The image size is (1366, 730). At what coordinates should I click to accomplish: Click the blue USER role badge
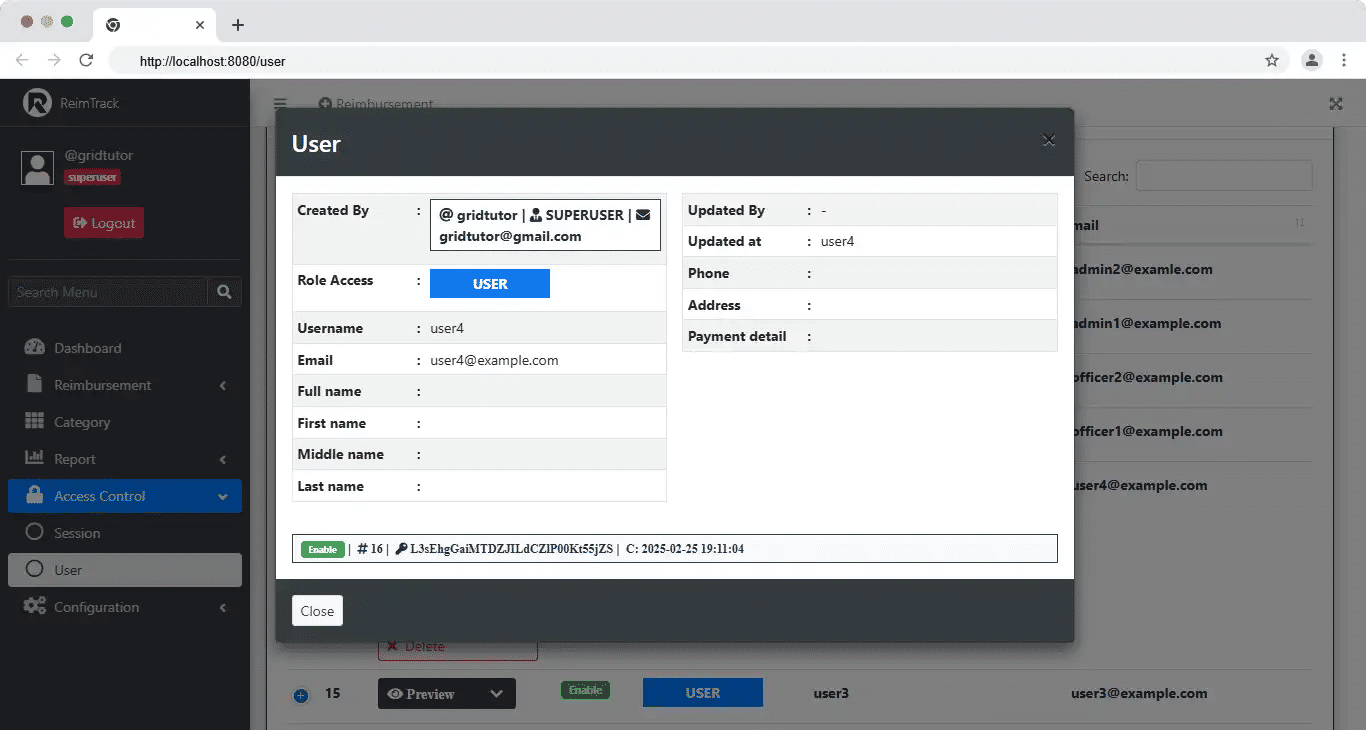[x=489, y=284]
